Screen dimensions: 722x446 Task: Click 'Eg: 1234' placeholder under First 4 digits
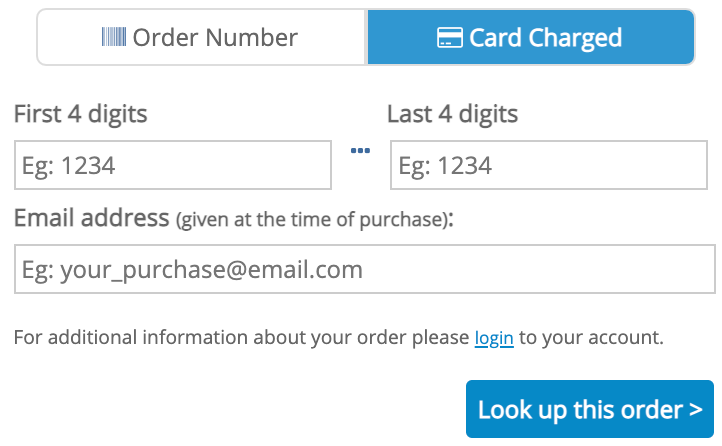68,166
